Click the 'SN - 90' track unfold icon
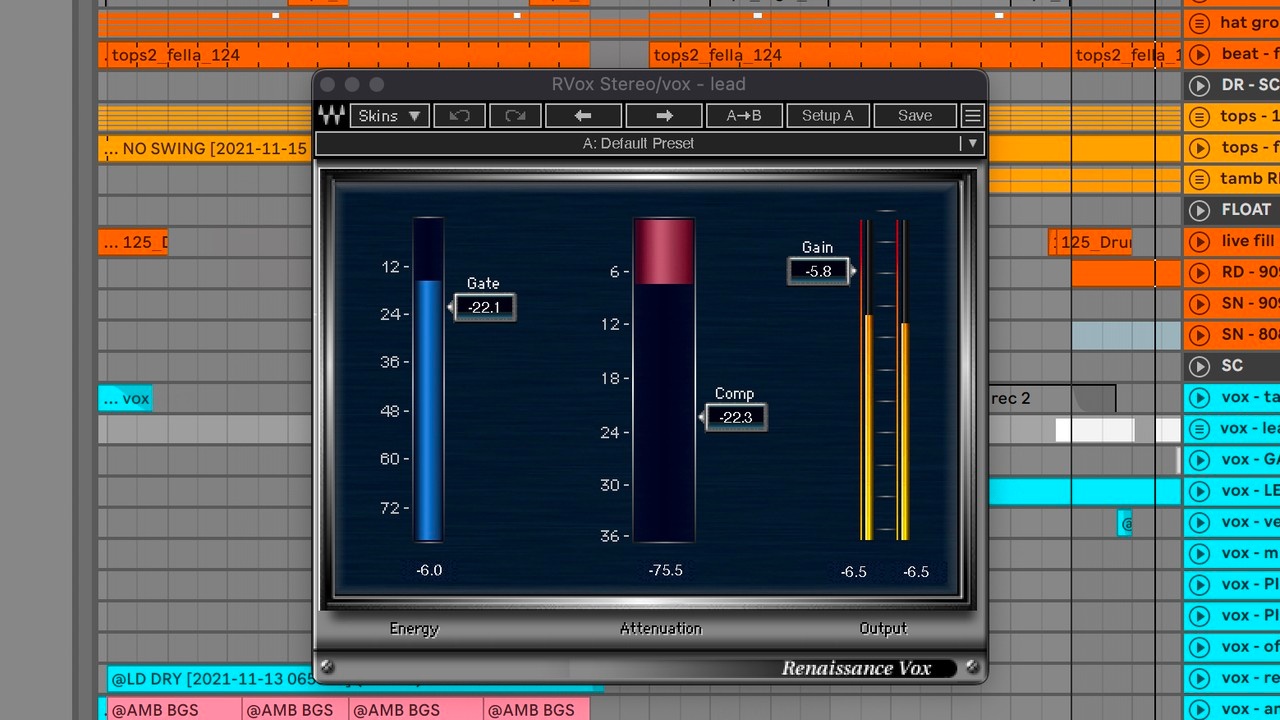Image resolution: width=1280 pixels, height=720 pixels. tap(1199, 303)
